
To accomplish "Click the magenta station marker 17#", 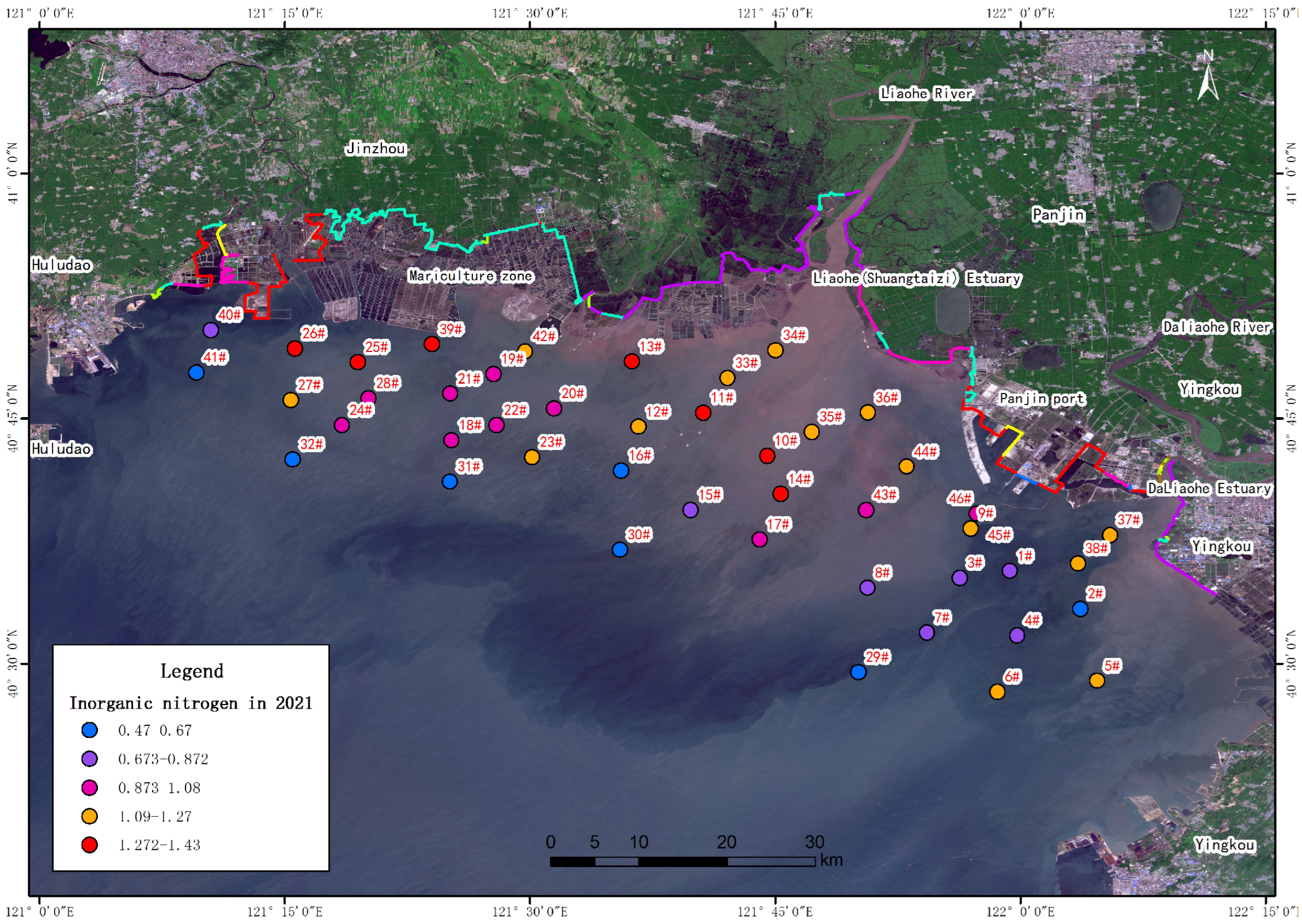I will pos(759,540).
